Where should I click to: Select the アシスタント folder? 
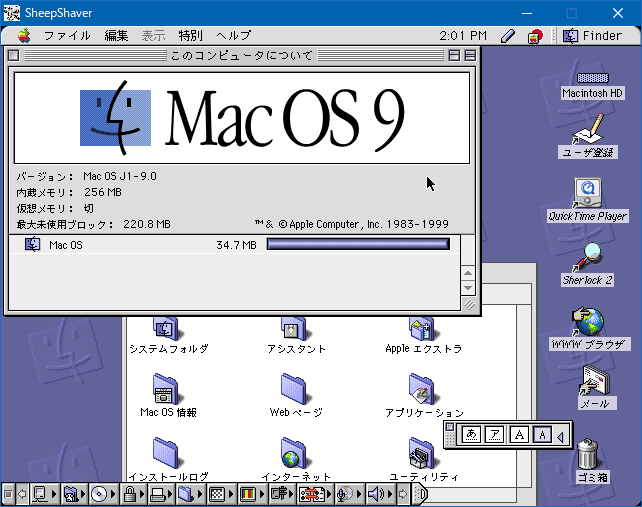click(x=296, y=335)
